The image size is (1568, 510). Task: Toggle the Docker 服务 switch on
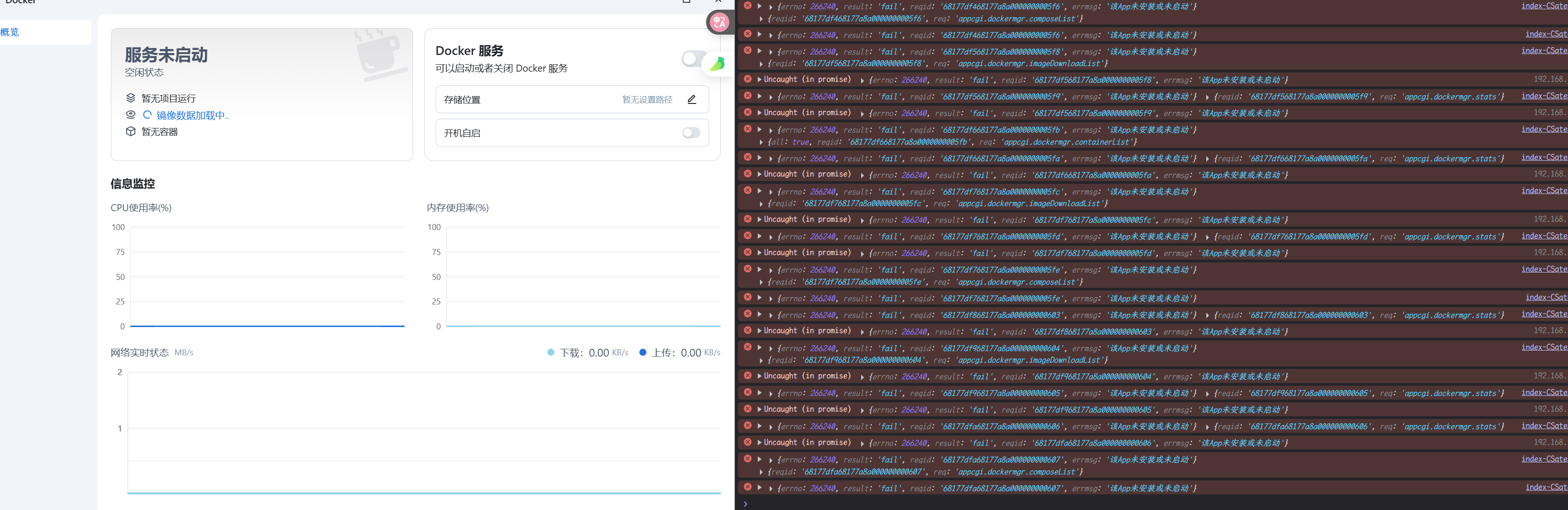tap(691, 58)
